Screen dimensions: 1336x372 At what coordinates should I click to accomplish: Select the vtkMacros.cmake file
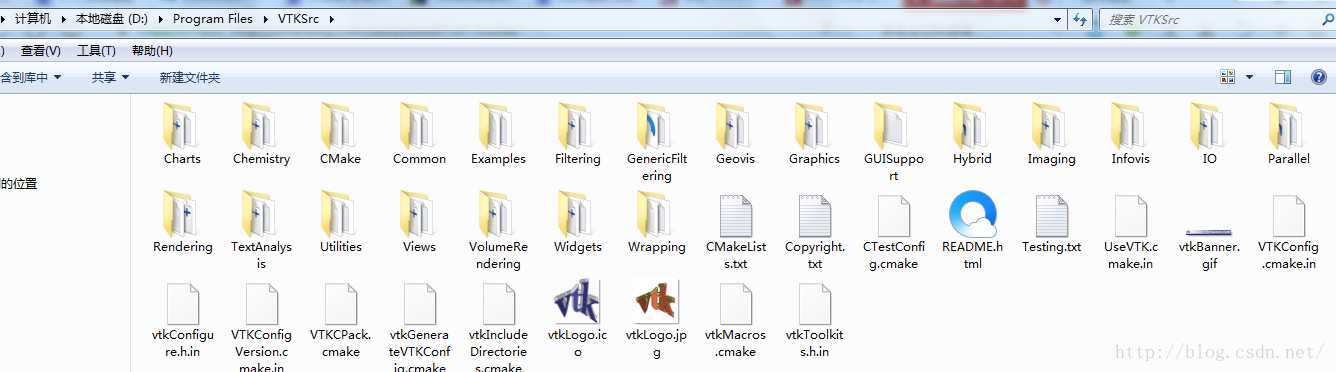click(735, 319)
